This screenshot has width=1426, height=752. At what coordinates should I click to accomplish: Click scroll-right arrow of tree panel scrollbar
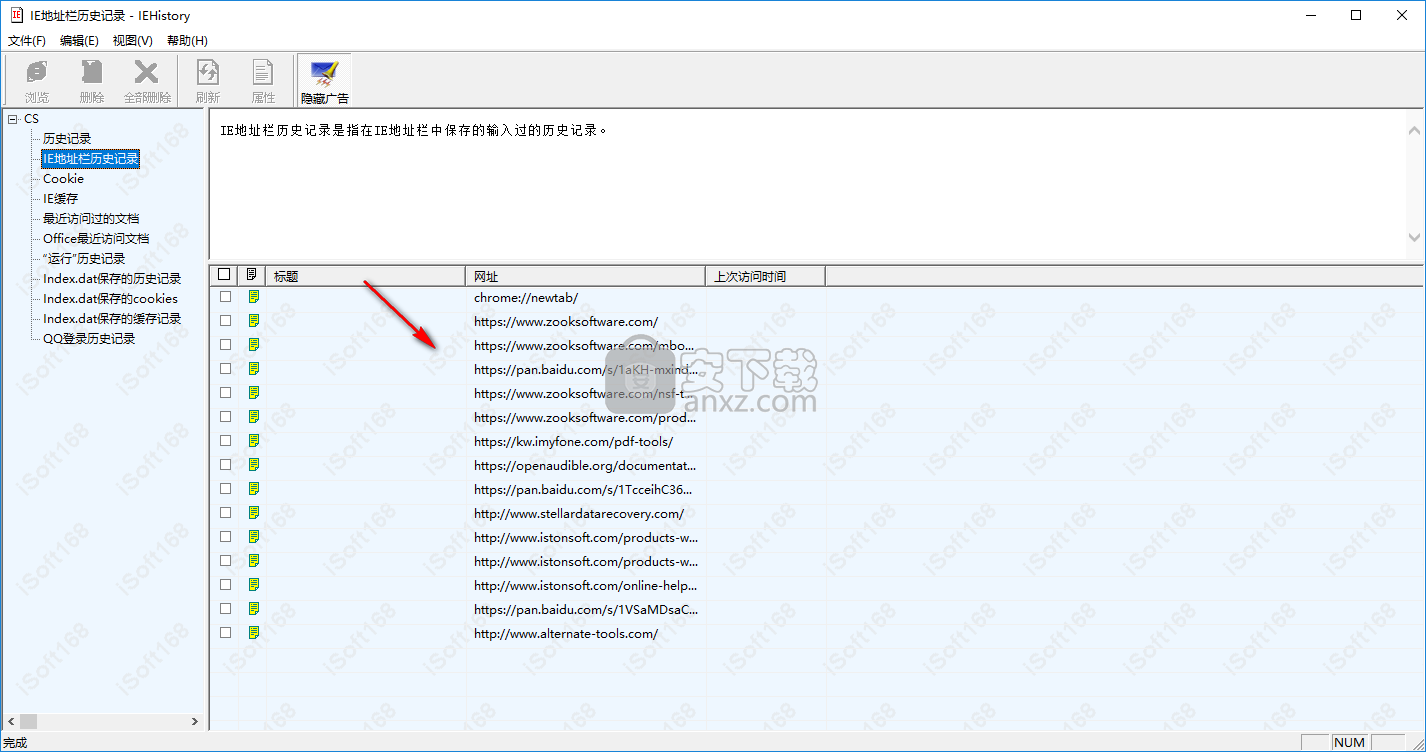[x=195, y=721]
